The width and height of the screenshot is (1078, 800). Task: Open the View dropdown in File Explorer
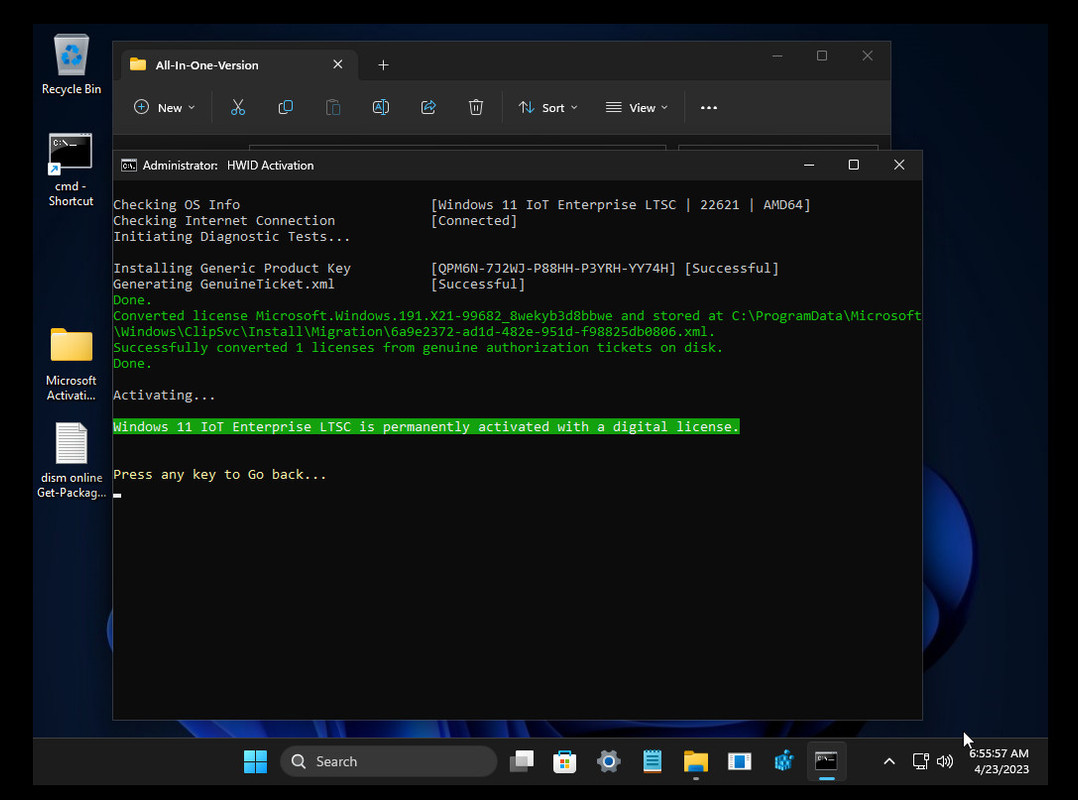tap(637, 107)
